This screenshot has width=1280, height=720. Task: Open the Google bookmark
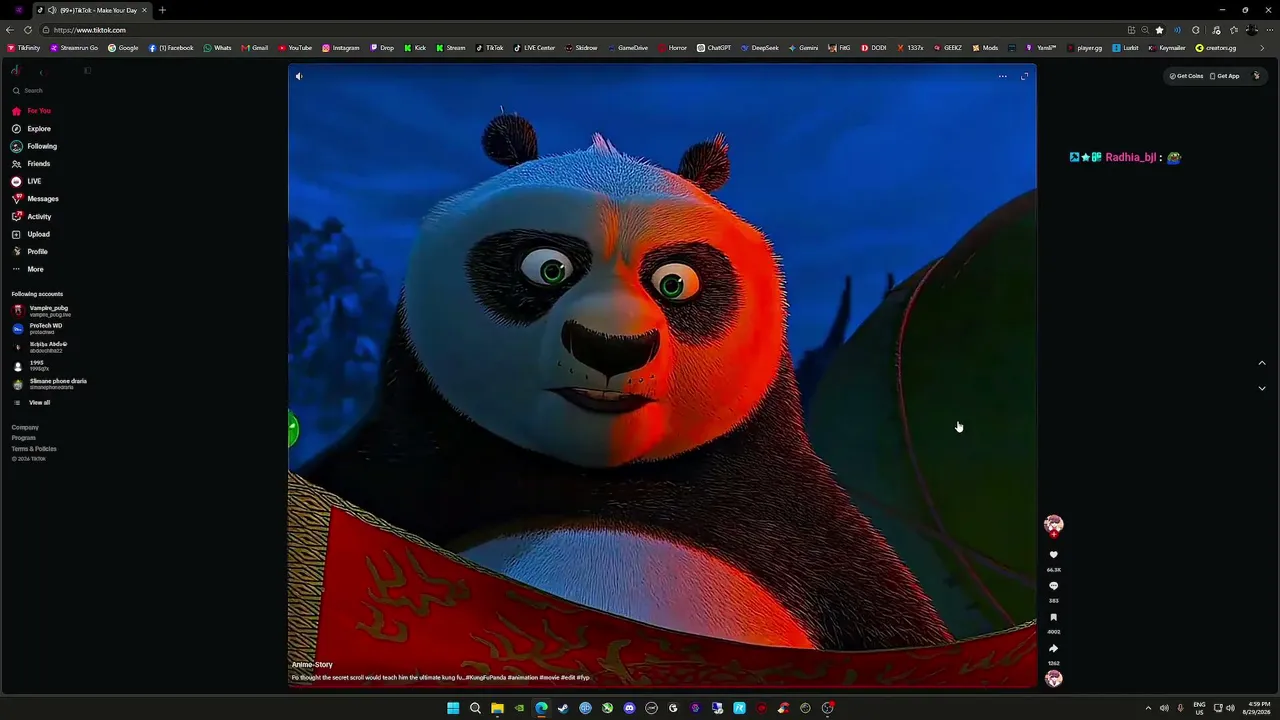pyautogui.click(x=123, y=48)
